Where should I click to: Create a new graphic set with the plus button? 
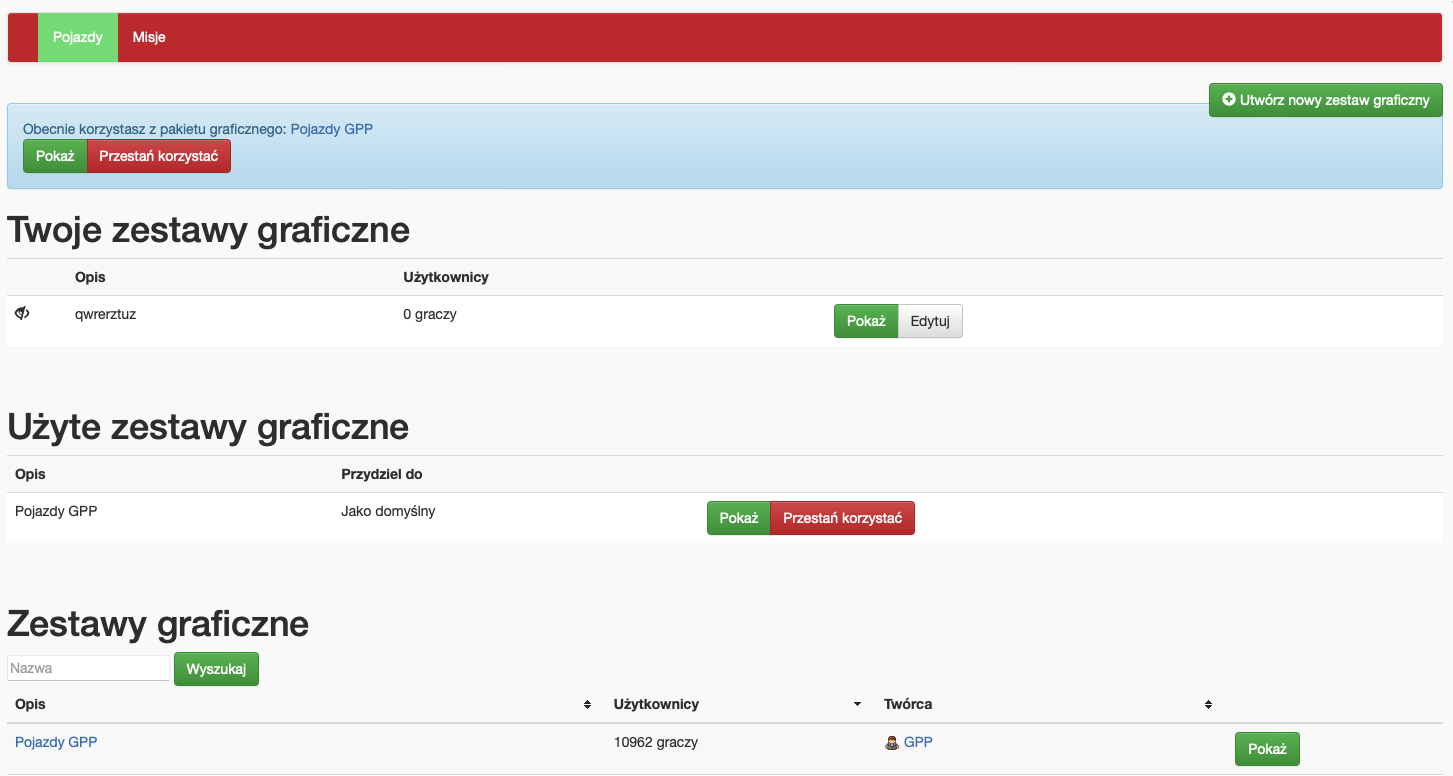[1325, 100]
